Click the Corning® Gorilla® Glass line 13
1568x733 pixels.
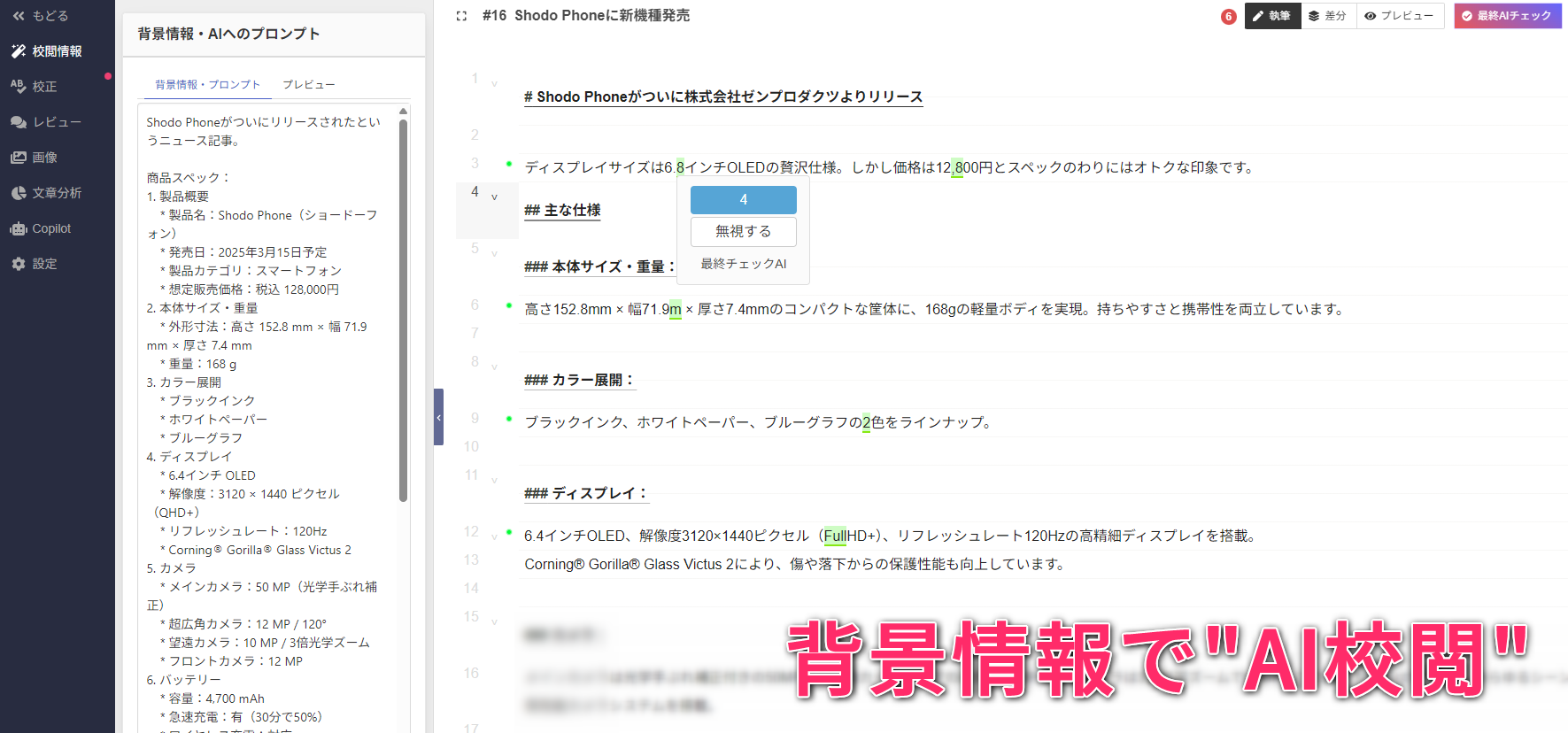point(796,564)
